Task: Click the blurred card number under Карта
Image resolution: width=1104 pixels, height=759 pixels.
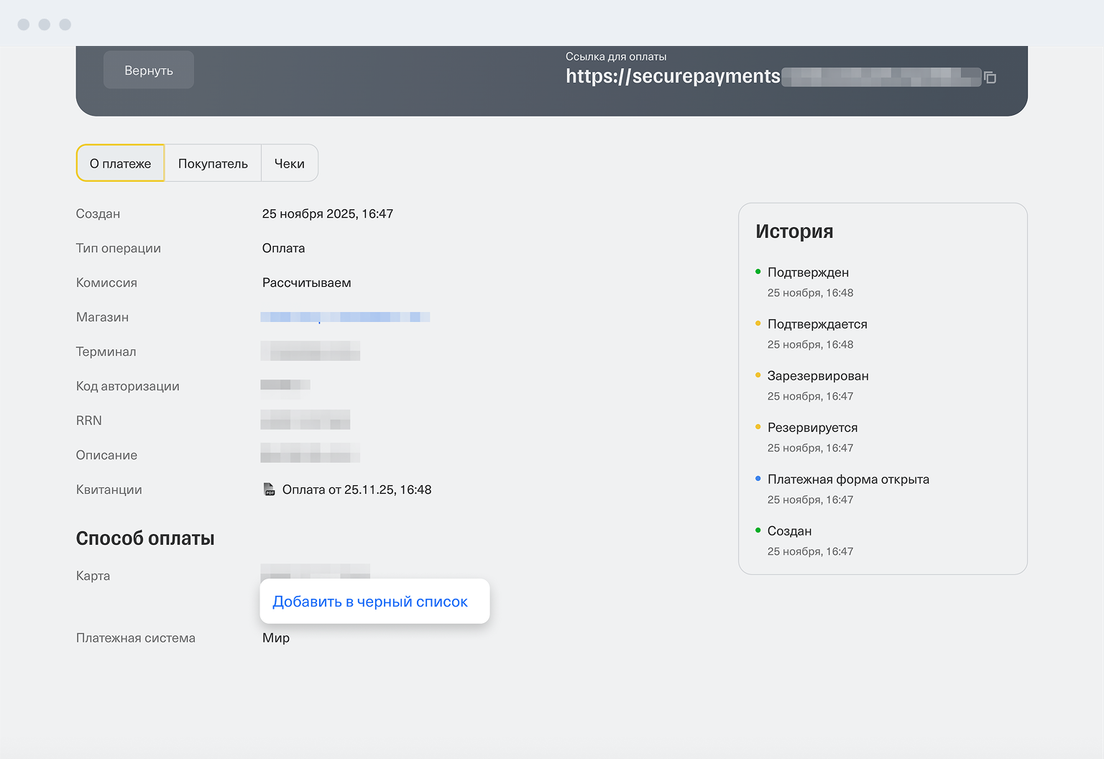Action: (315, 571)
